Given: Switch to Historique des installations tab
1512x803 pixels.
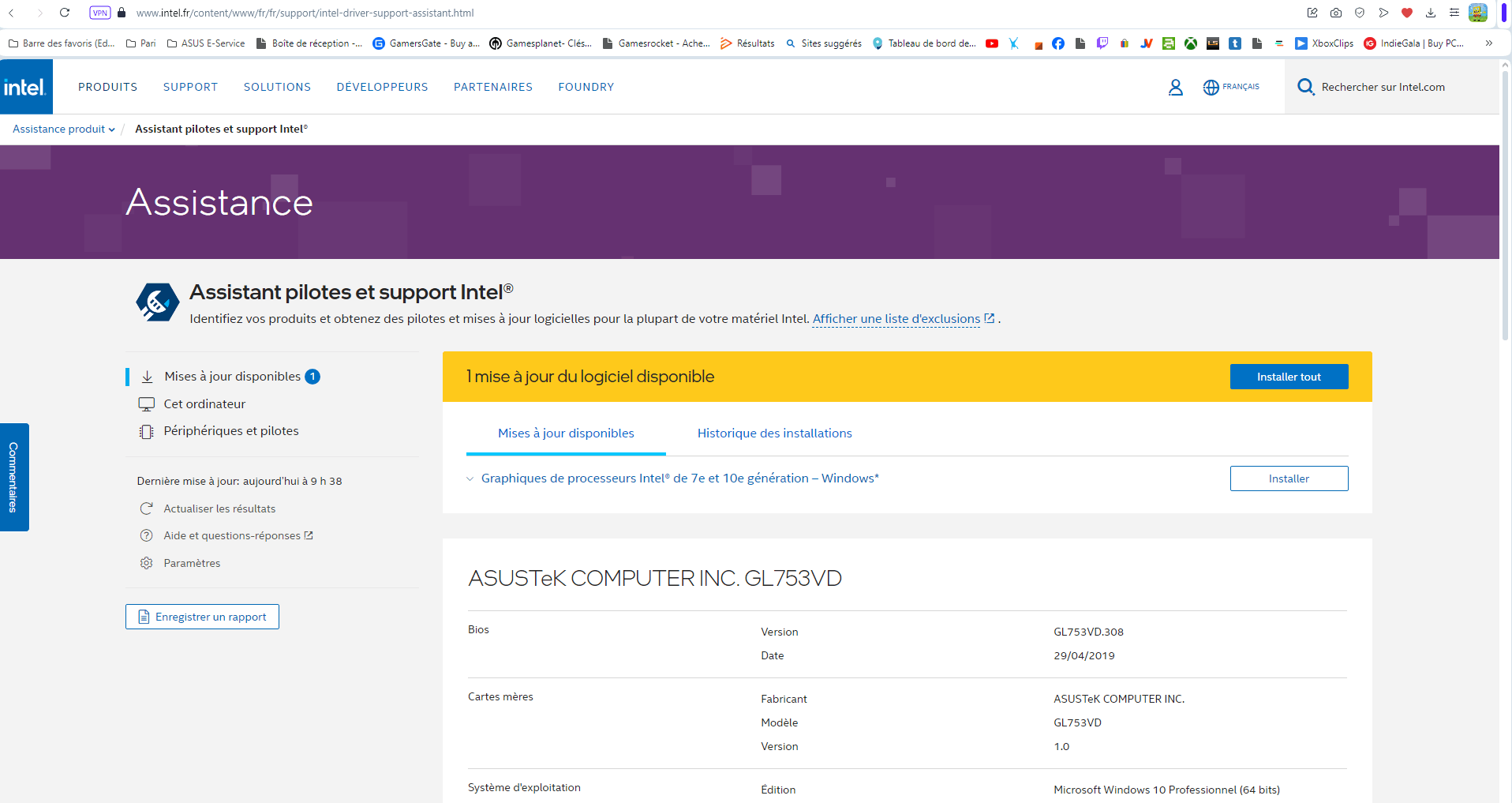Looking at the screenshot, I should coord(775,433).
